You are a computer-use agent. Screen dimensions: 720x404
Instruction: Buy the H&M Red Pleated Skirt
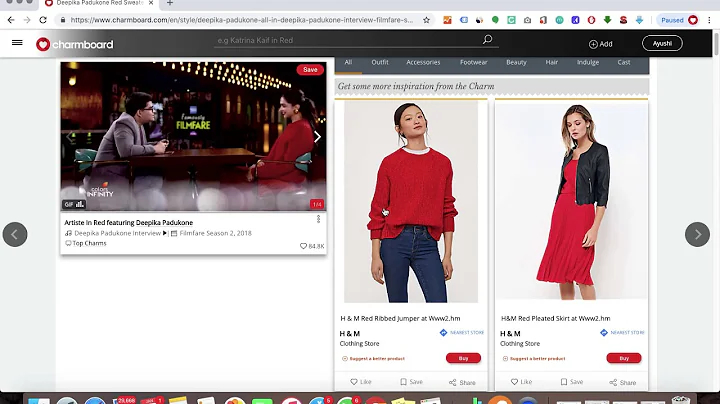pos(624,358)
